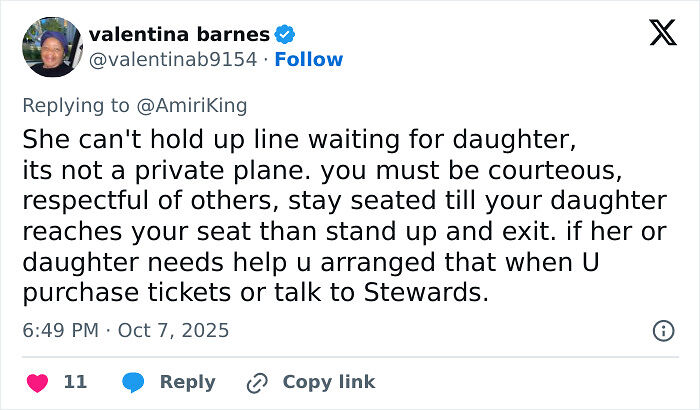The image size is (700, 410).
Task: Click the X logo icon
Action: [x=662, y=34]
